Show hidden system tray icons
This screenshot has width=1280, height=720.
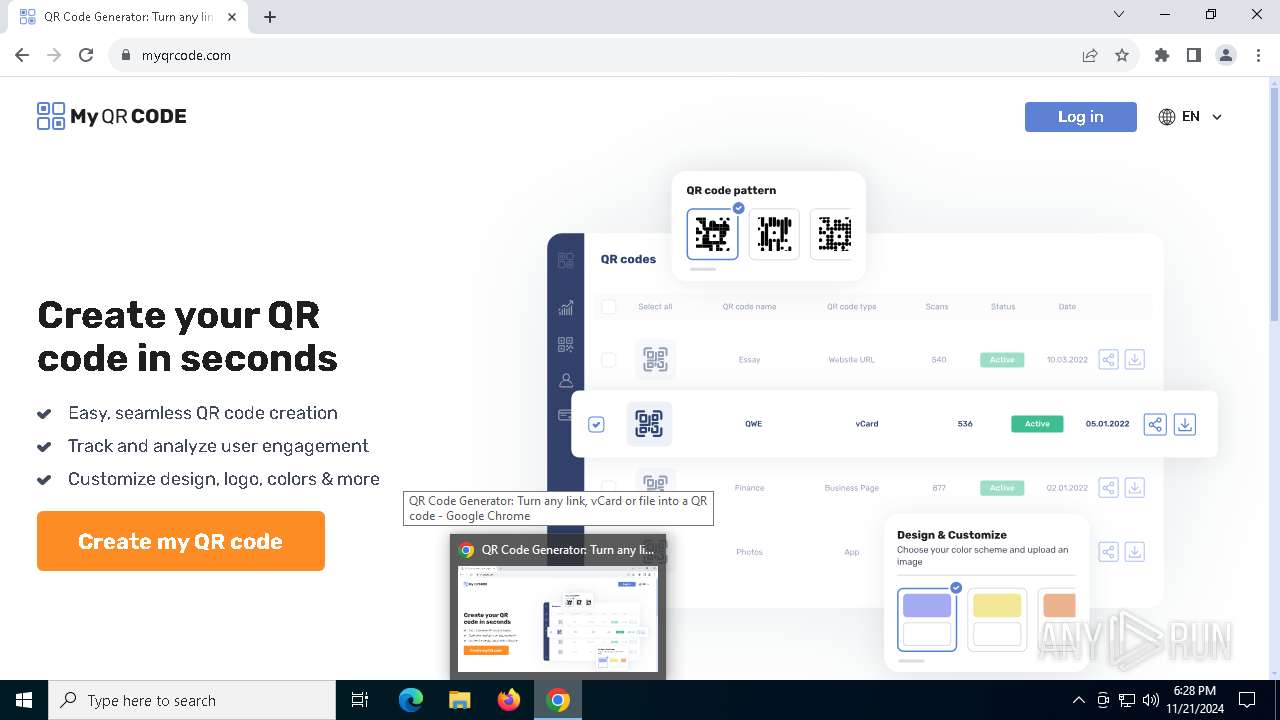[1078, 700]
